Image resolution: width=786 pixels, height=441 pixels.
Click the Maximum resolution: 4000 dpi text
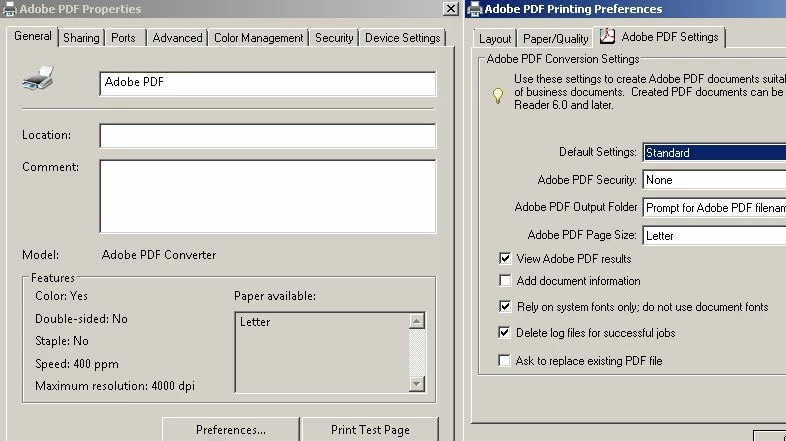115,386
